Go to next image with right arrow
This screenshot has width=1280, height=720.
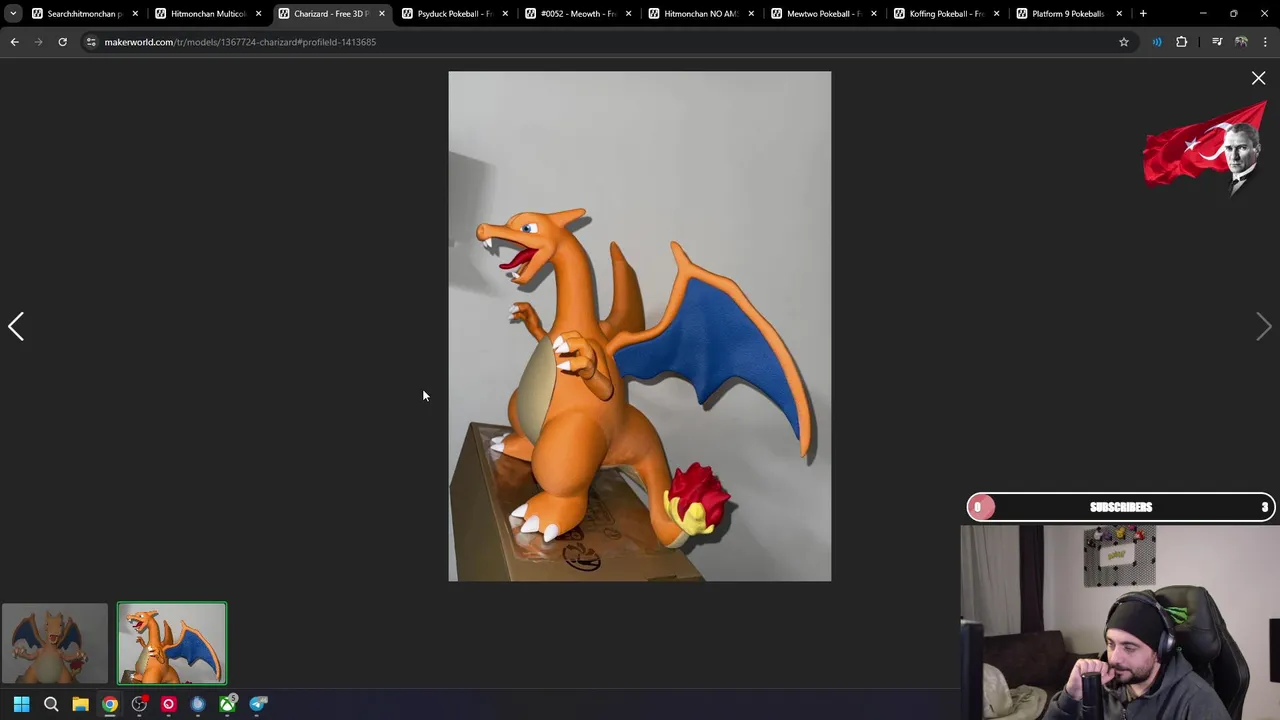point(1264,326)
